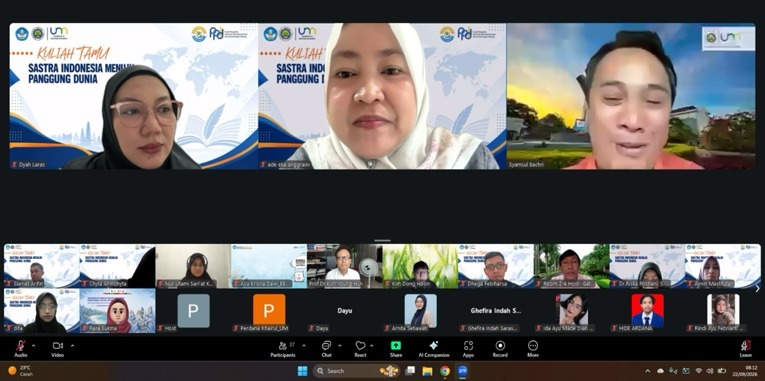Start screen sharing with the green Share button
This screenshot has height=381, width=765.
(x=396, y=348)
